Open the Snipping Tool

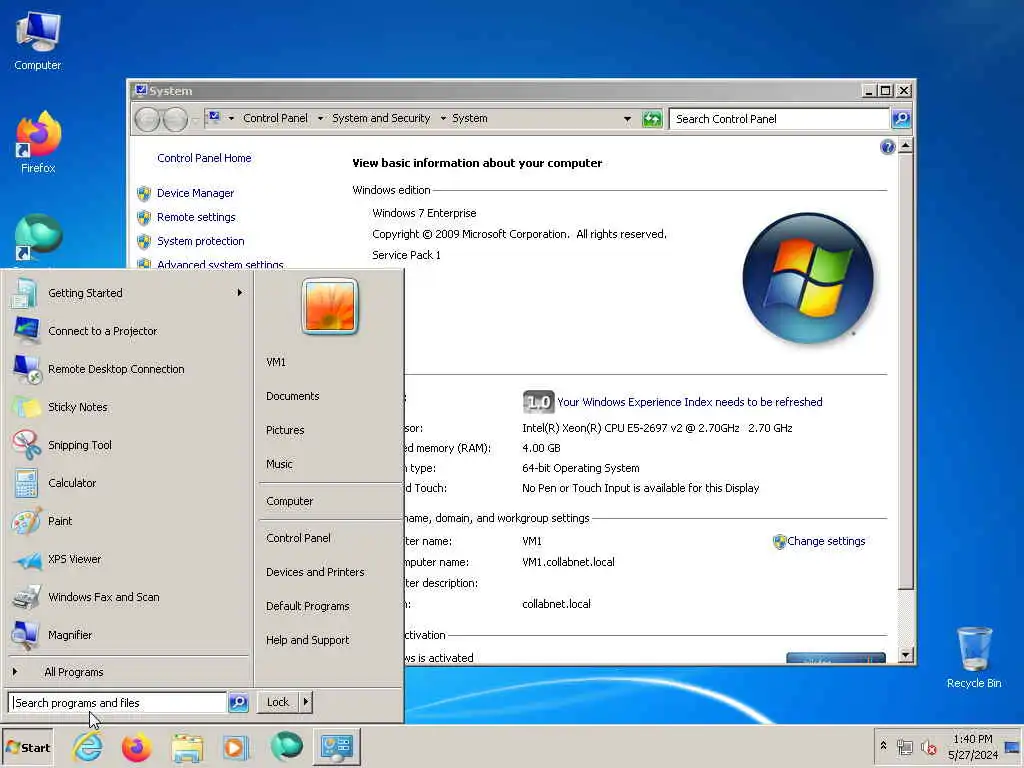[129, 445]
